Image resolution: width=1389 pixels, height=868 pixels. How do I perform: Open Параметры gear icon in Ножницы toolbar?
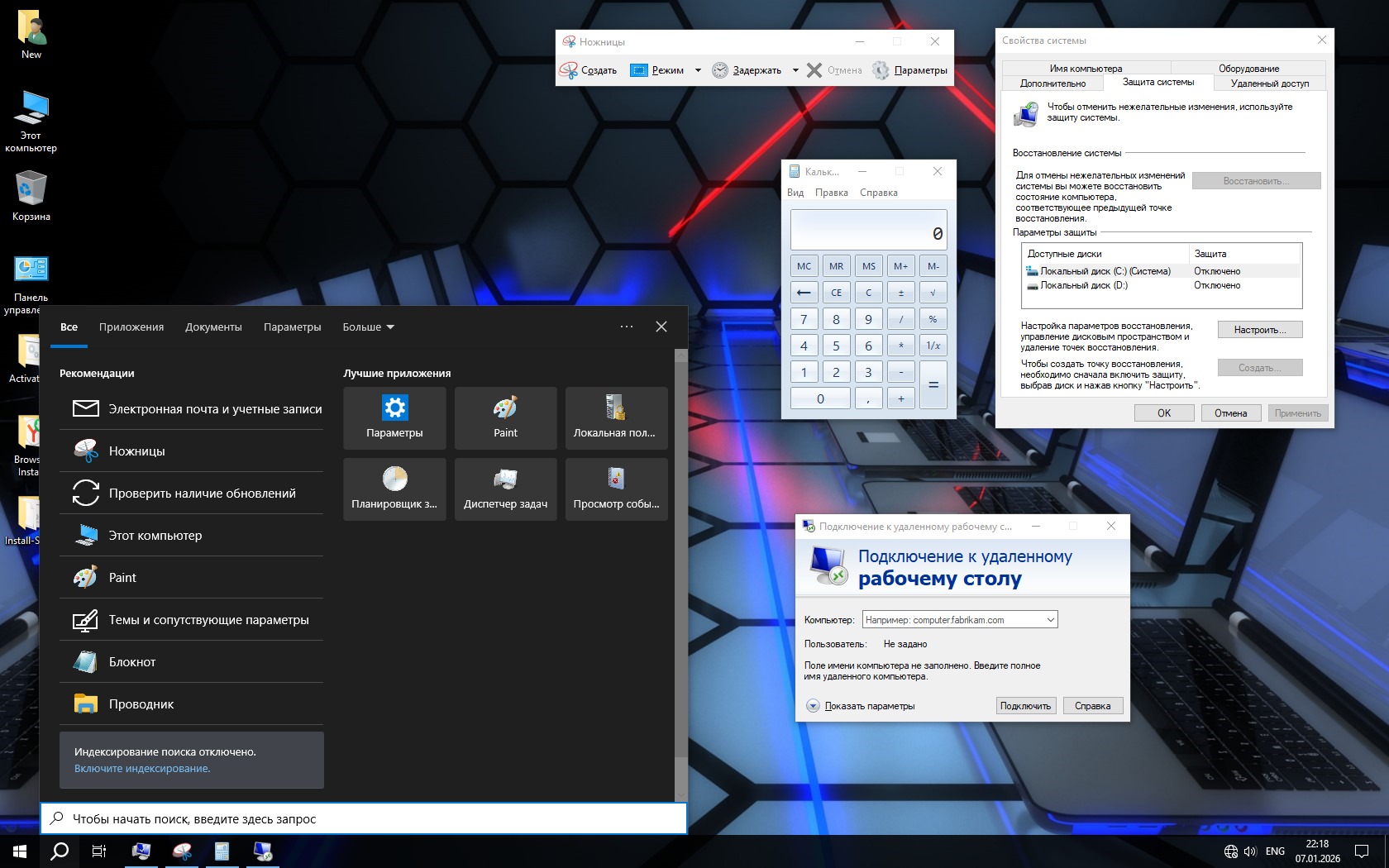click(881, 70)
